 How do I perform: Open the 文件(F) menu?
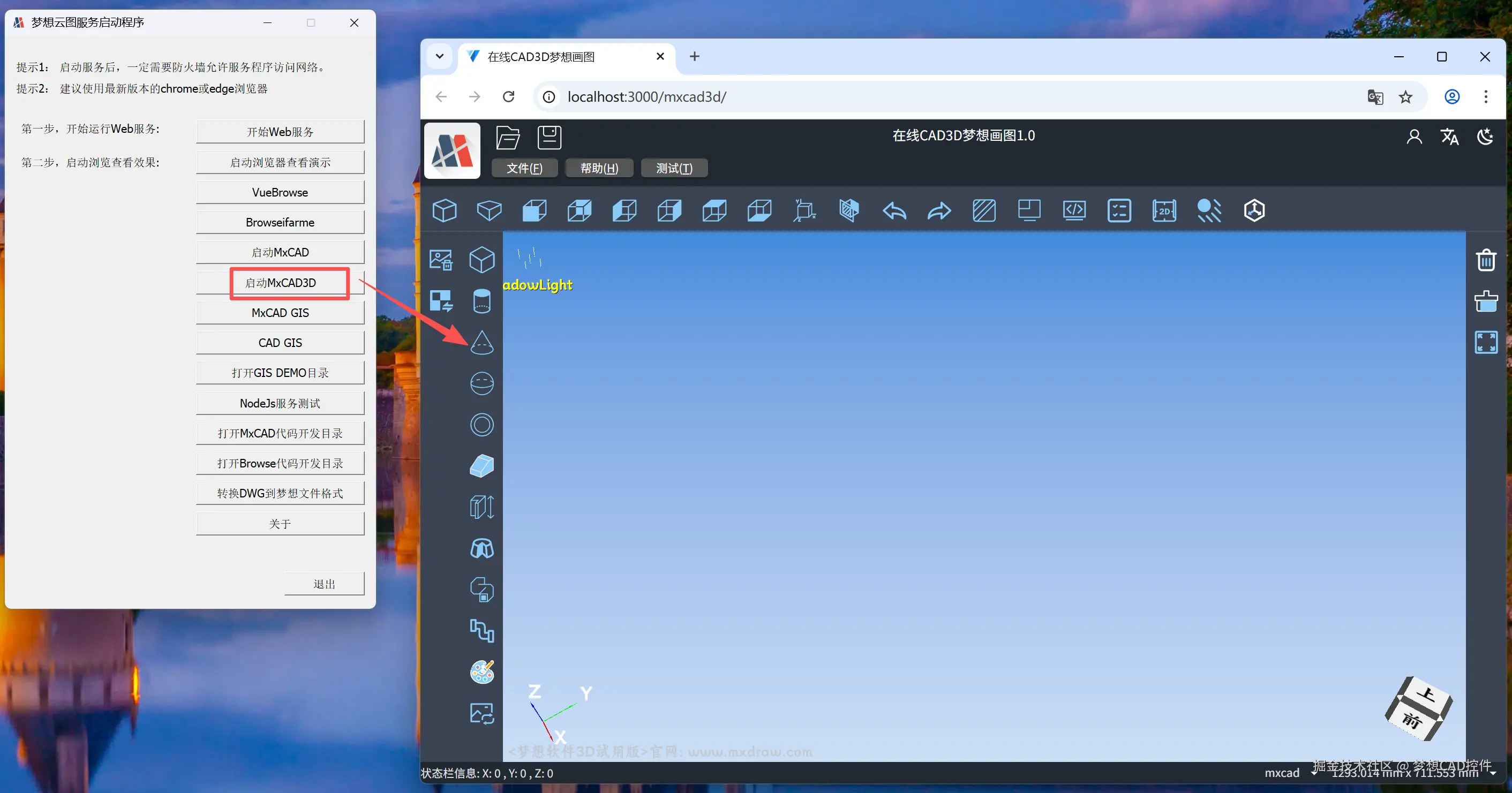pyautogui.click(x=524, y=169)
